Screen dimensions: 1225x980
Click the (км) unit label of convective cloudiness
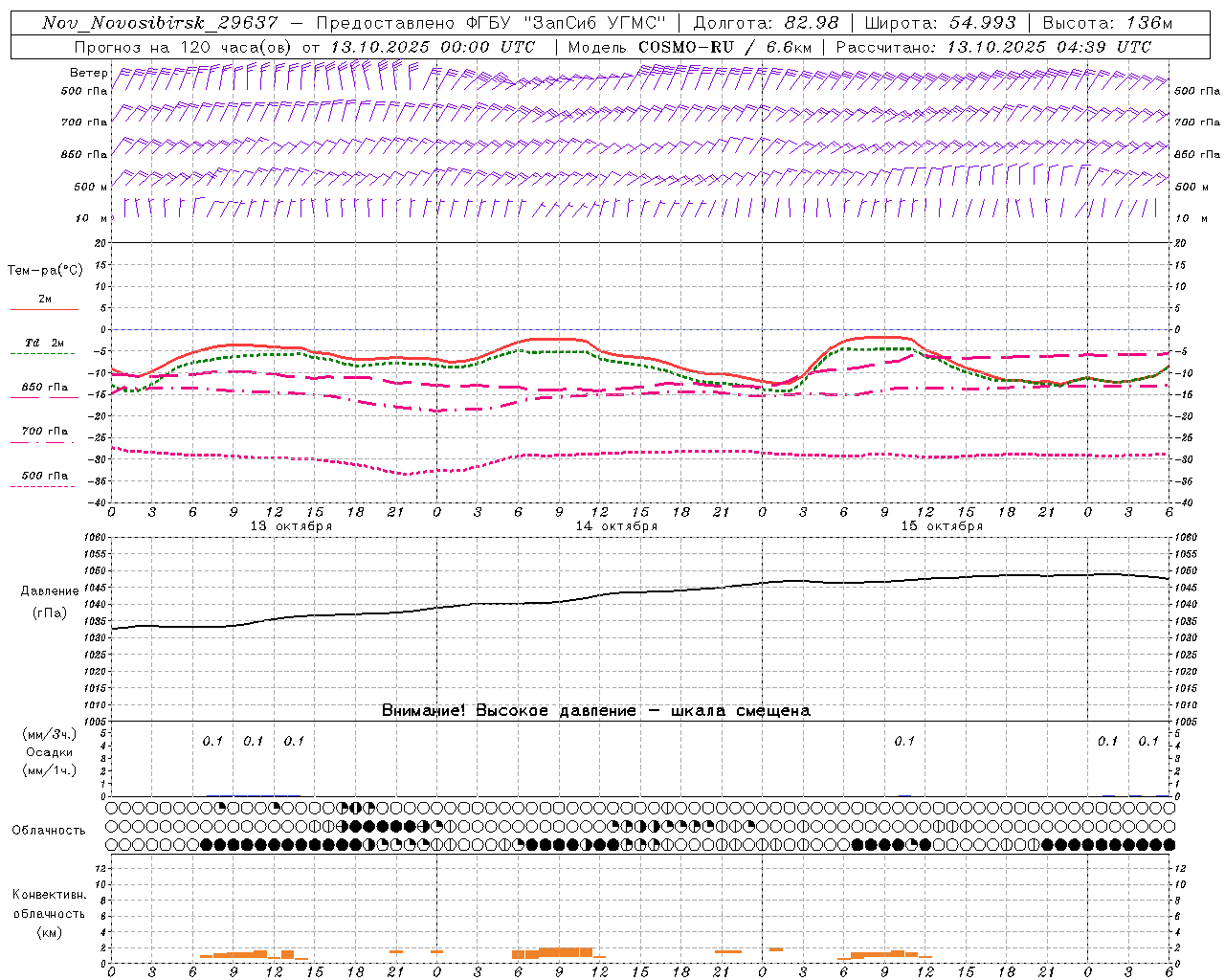point(49,932)
